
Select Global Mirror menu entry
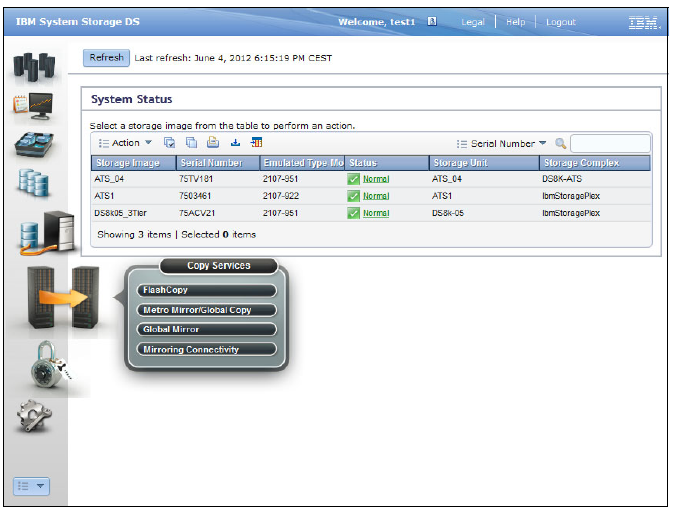point(207,329)
